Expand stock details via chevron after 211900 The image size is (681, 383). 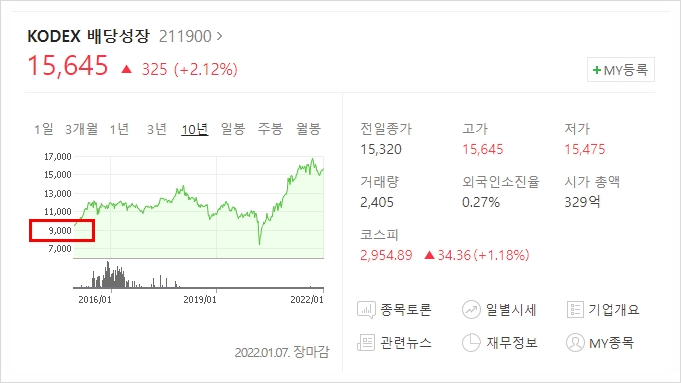click(220, 36)
